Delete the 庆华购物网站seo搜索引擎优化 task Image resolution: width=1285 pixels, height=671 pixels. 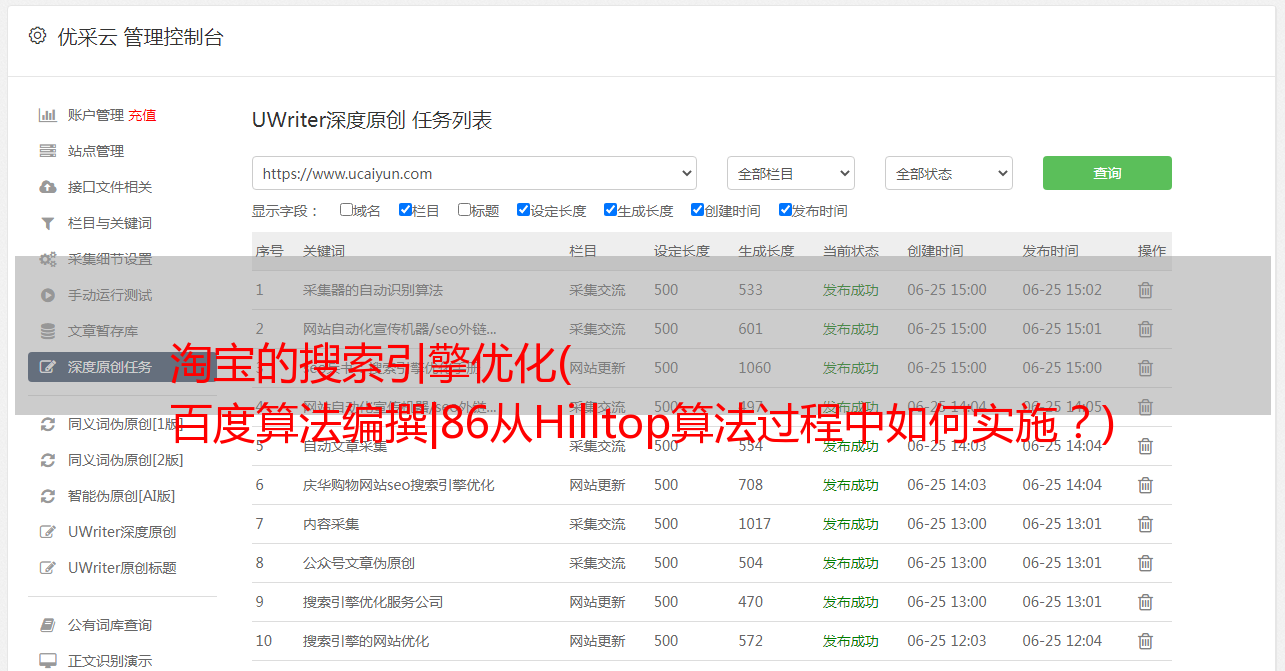pyautogui.click(x=1145, y=485)
